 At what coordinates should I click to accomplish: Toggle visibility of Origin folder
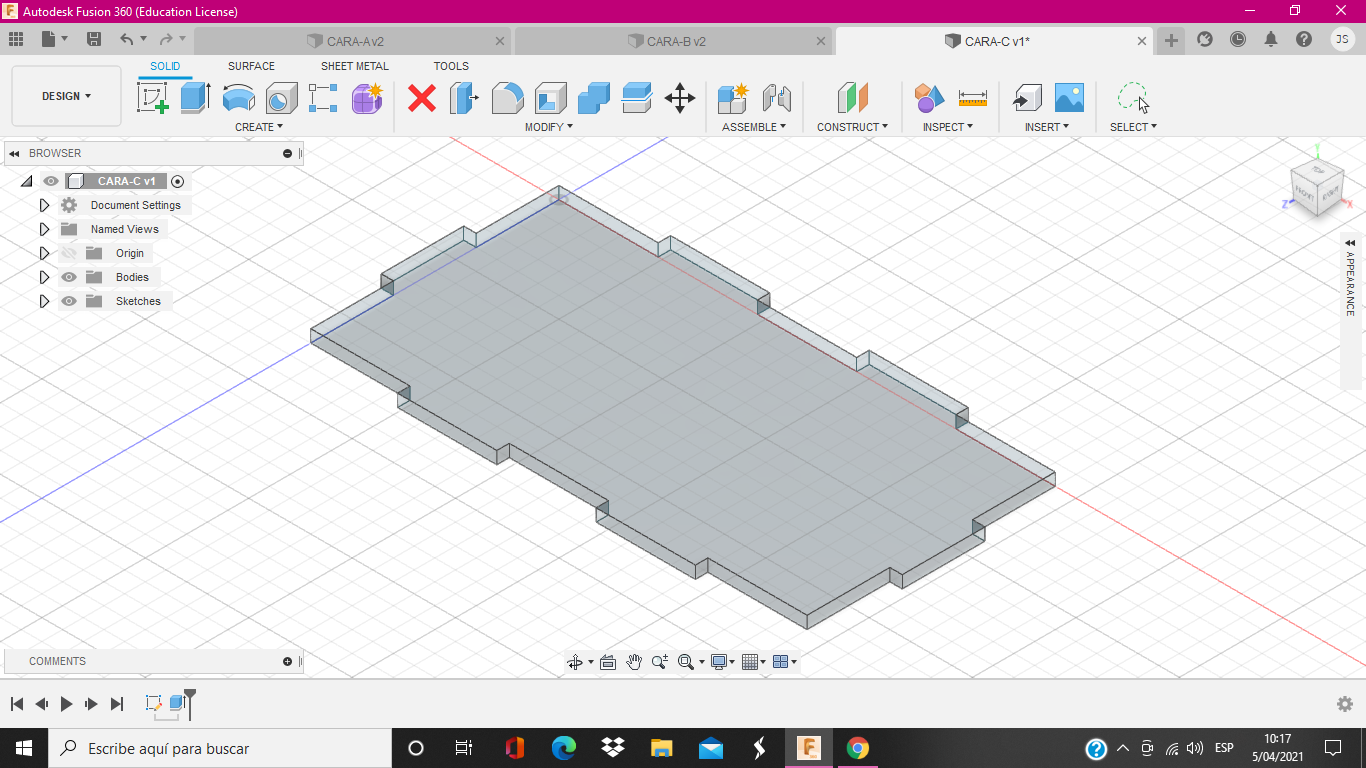69,253
